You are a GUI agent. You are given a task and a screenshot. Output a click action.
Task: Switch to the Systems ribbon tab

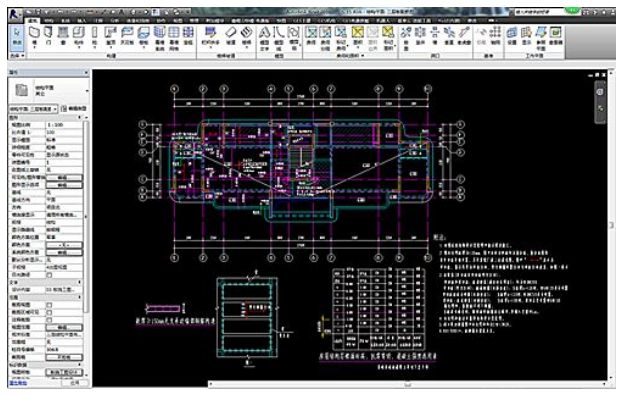point(66,21)
